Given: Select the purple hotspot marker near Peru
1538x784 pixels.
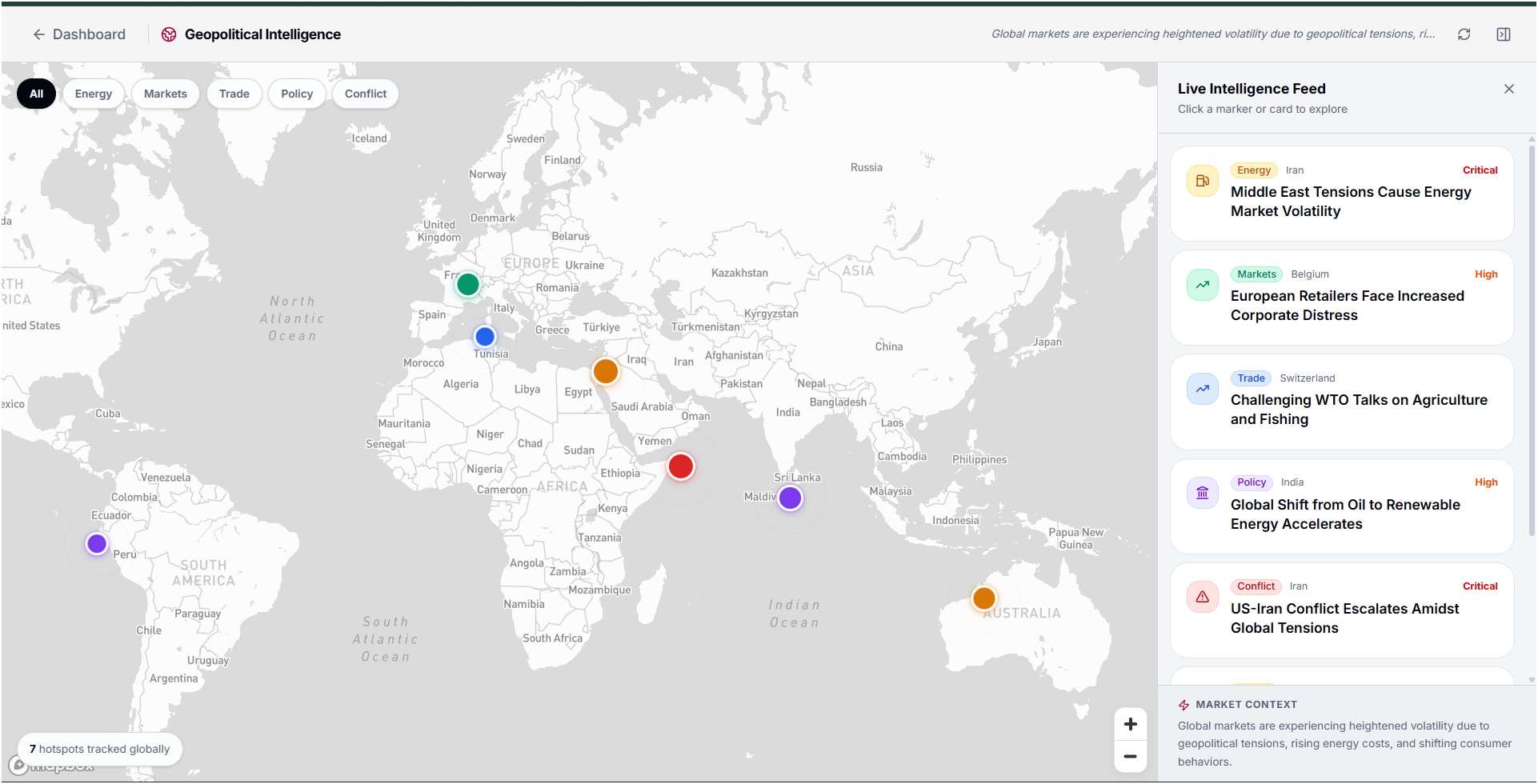Looking at the screenshot, I should [97, 544].
